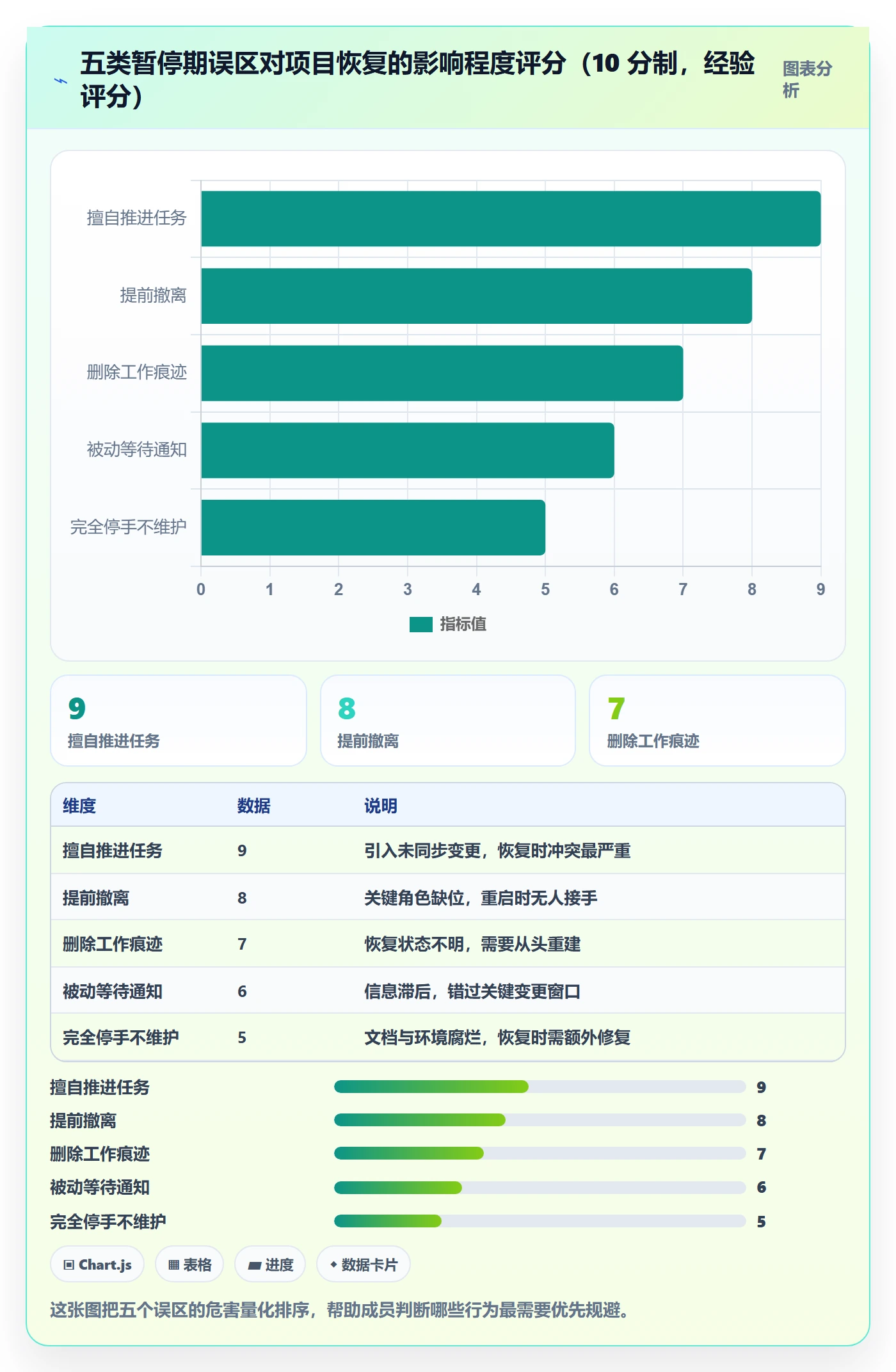Click the summary sentence starting with 这张图
Screen dimensions: 896x1372
pyautogui.click(x=339, y=1310)
